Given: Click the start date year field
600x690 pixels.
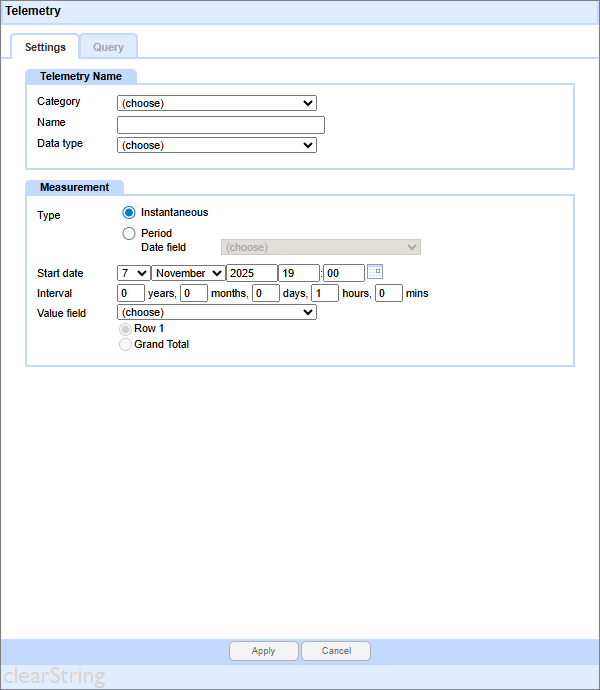Looking at the screenshot, I should click(x=251, y=273).
